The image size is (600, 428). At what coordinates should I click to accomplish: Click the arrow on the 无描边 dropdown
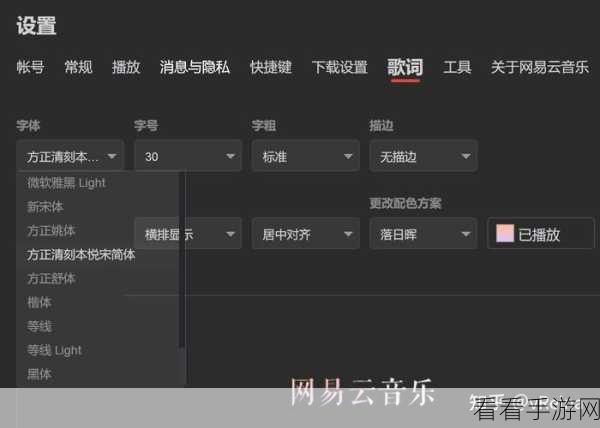pos(466,156)
